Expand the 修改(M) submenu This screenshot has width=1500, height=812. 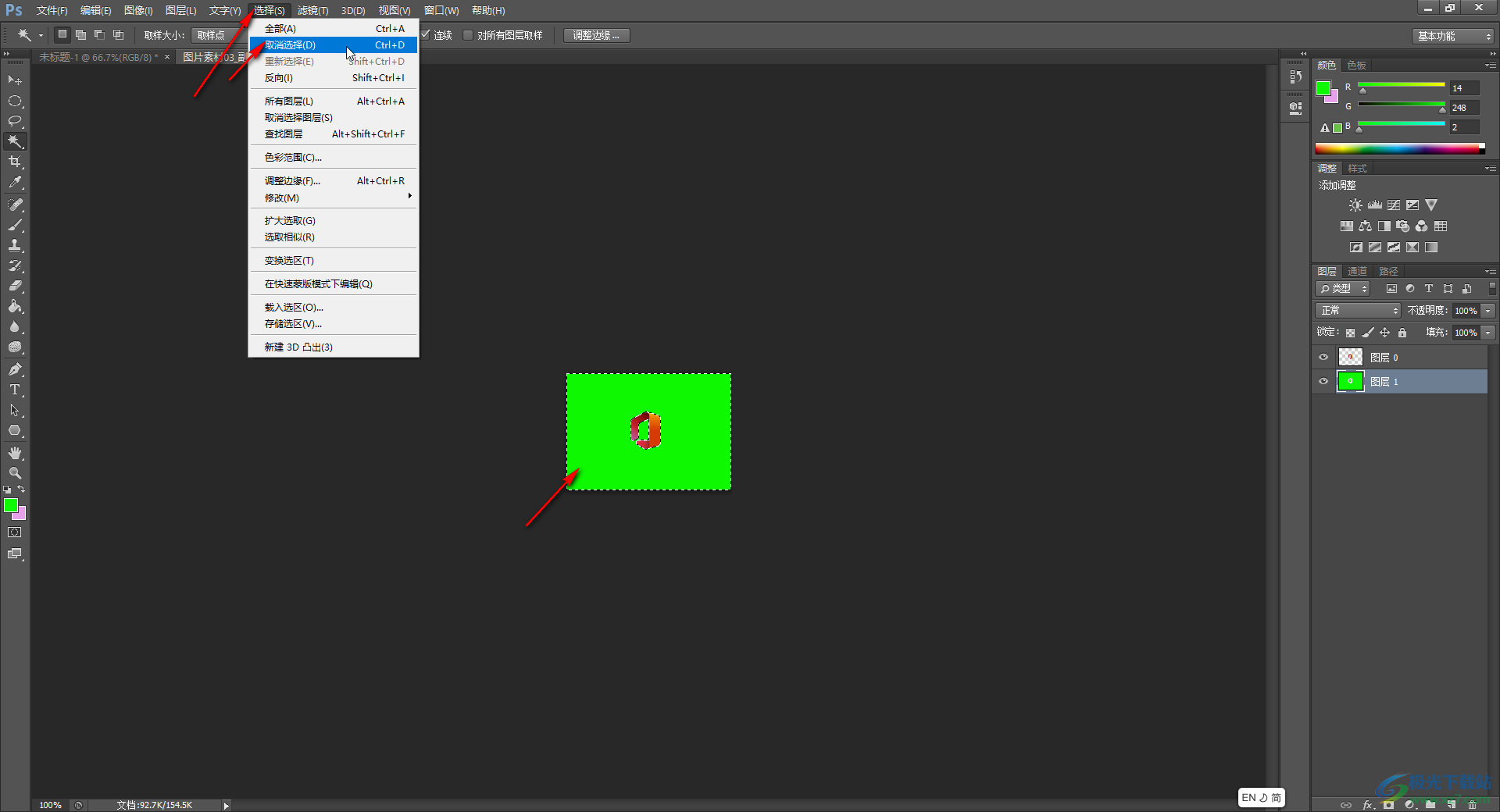[334, 198]
